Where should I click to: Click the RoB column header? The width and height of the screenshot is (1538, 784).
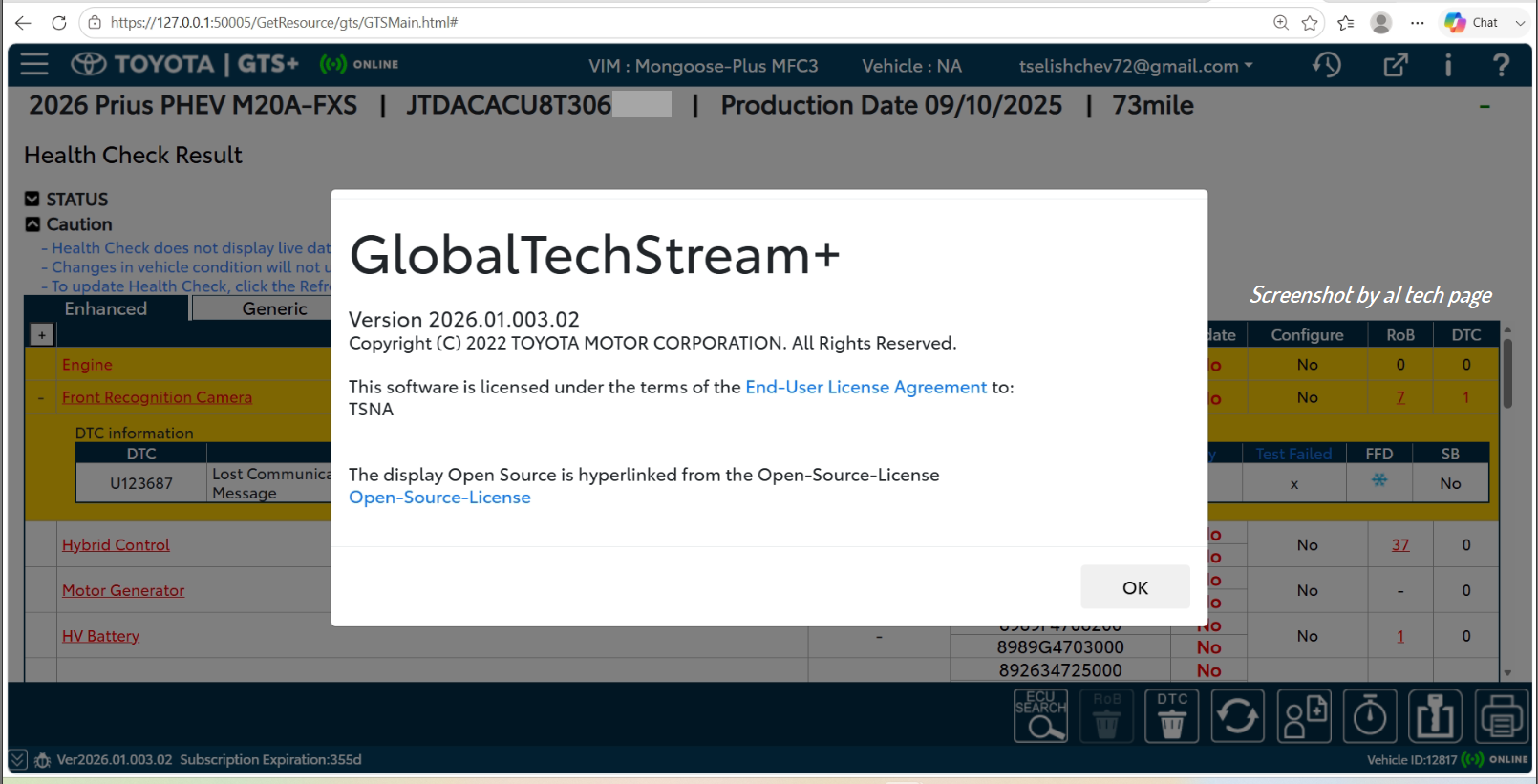point(1400,335)
